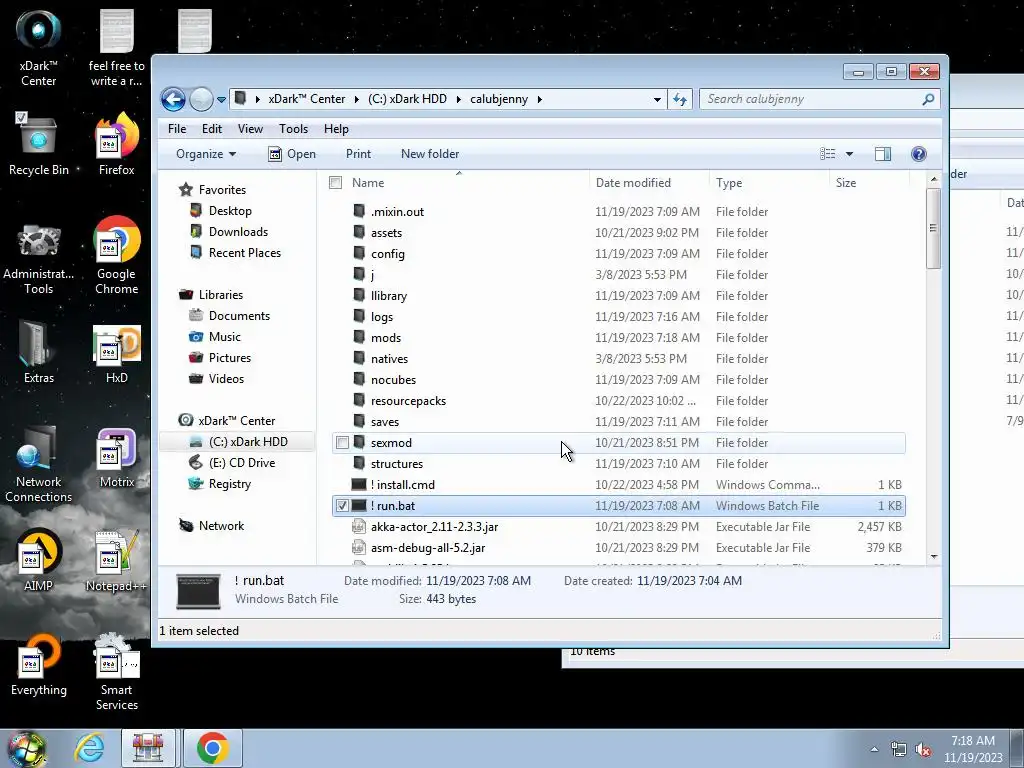Screen dimensions: 1024x768
Task: Open the Everything search shortcut
Action: coord(38,665)
